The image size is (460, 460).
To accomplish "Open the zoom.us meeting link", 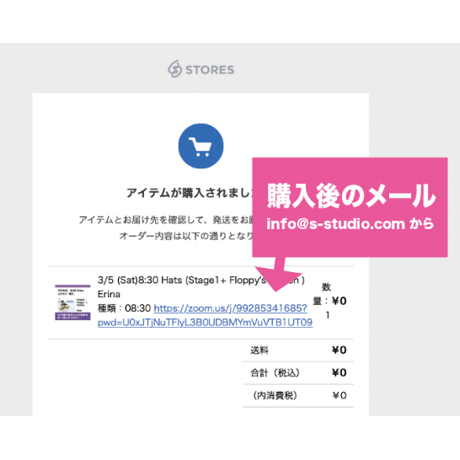I will pyautogui.click(x=205, y=315).
